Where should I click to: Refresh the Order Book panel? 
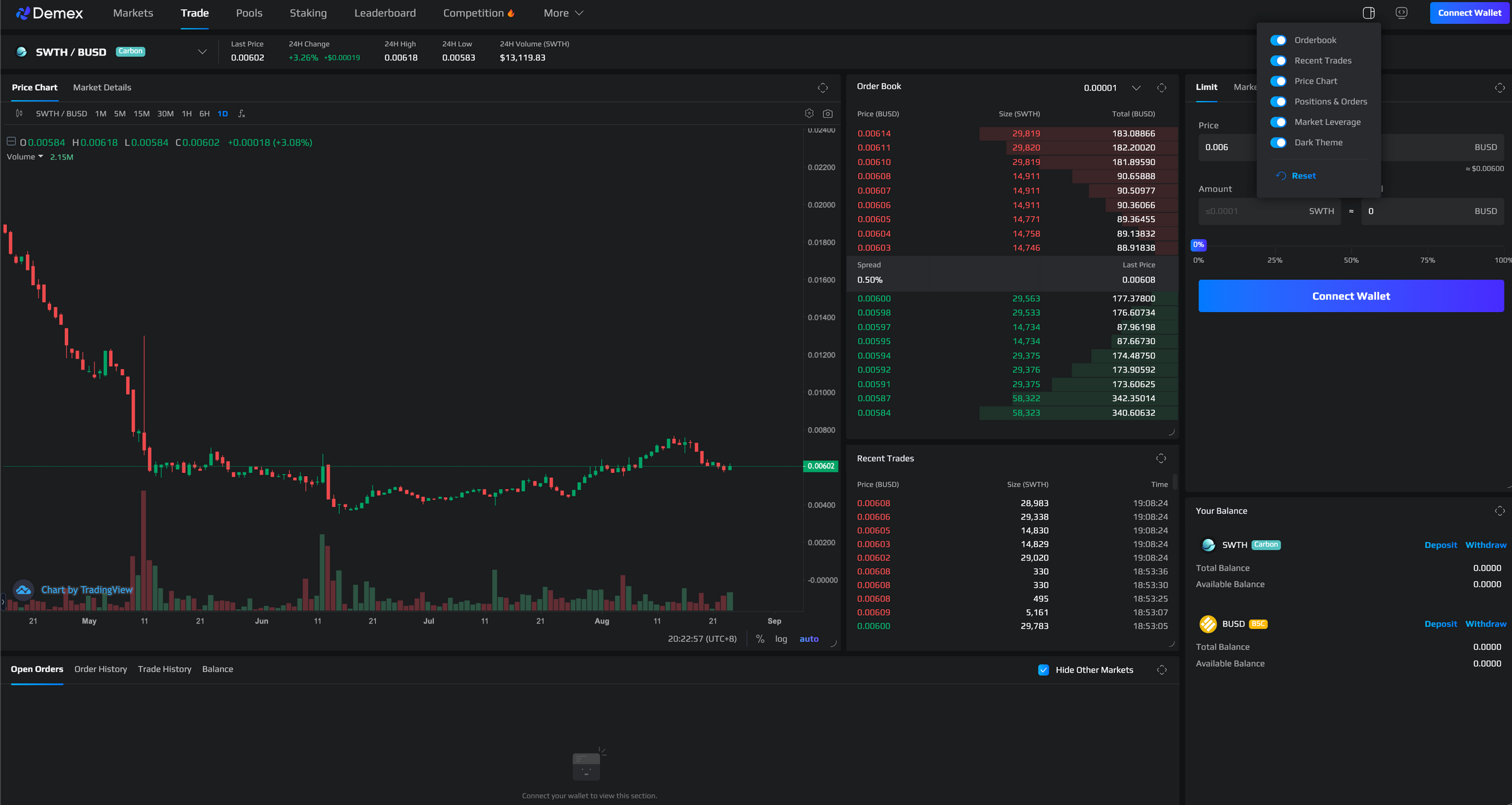point(1162,88)
